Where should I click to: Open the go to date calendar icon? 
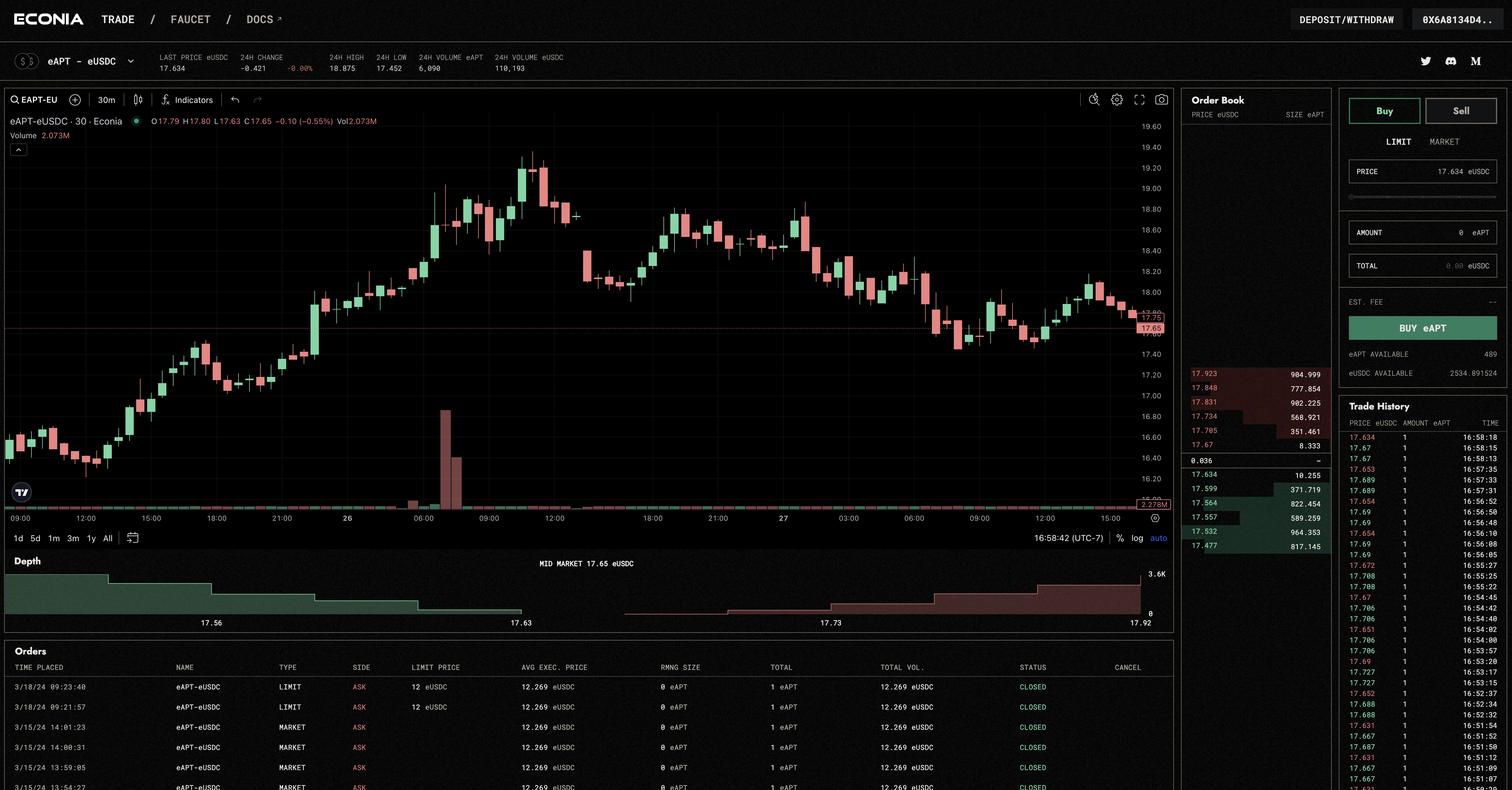tap(133, 538)
